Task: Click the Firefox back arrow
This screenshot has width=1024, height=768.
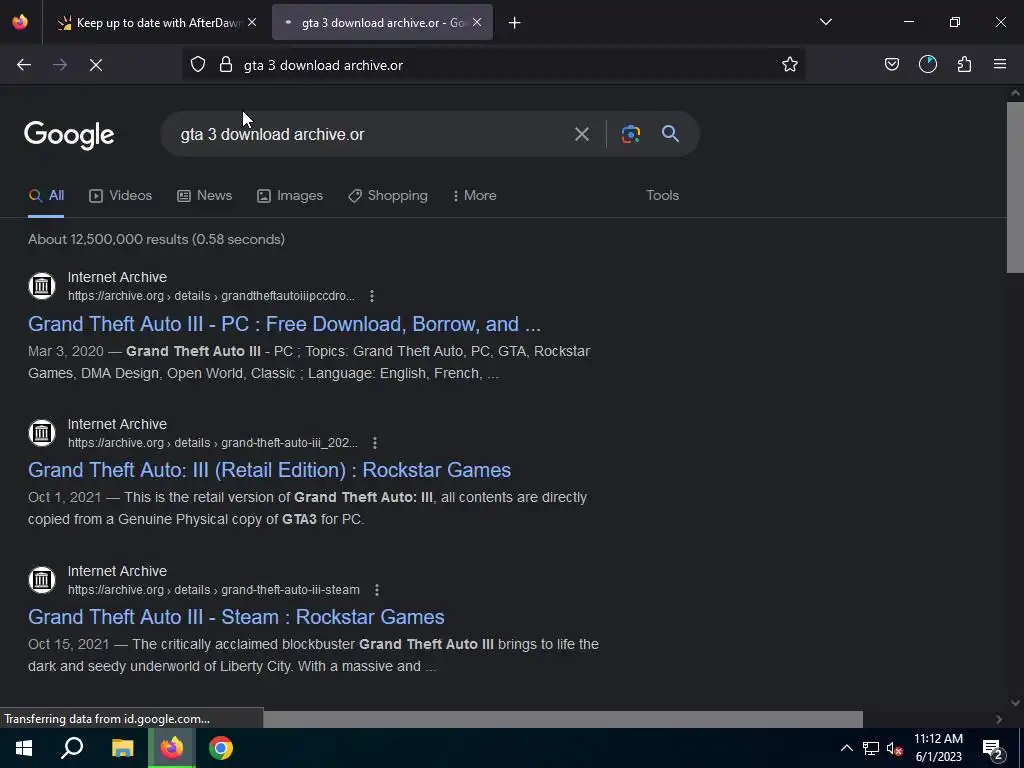Action: [x=24, y=65]
